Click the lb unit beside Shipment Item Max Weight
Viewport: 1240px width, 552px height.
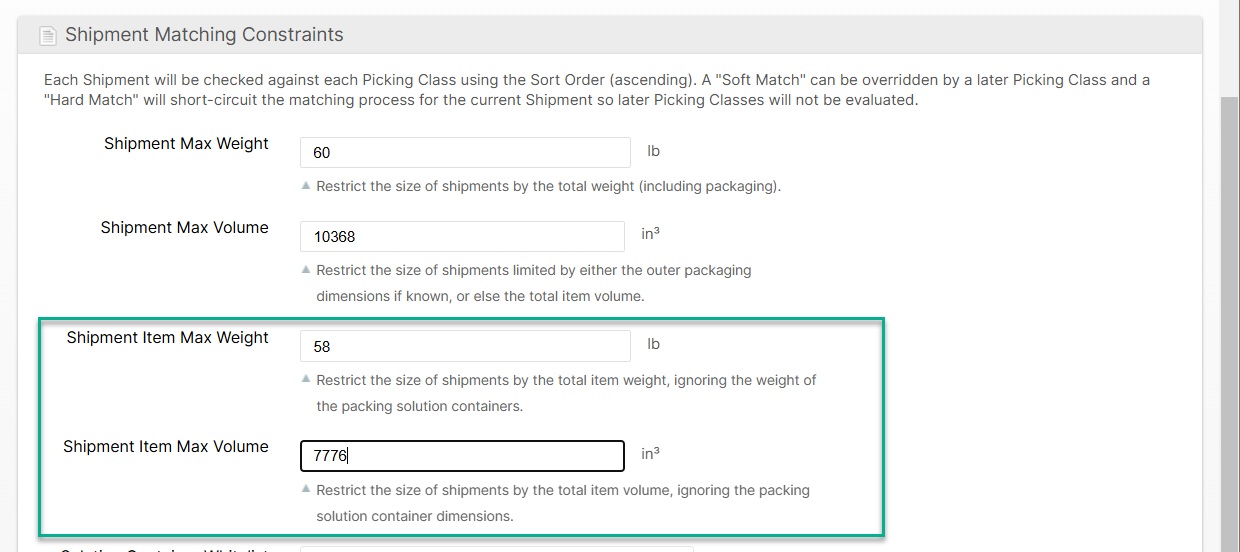[654, 345]
